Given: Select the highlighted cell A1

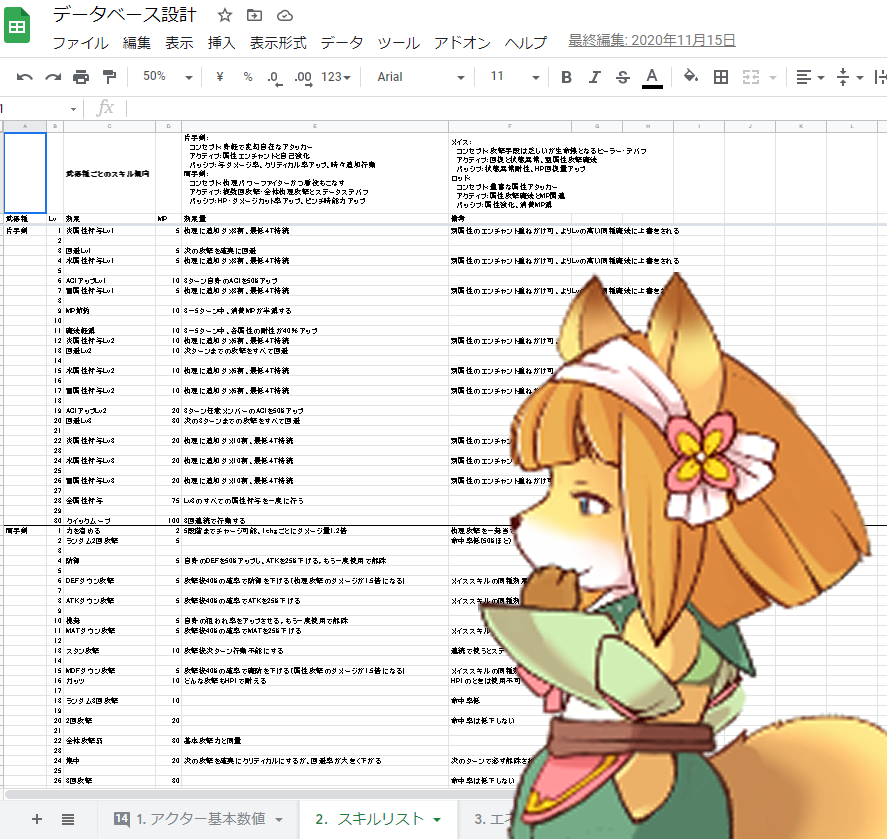Looking at the screenshot, I should click(x=25, y=173).
